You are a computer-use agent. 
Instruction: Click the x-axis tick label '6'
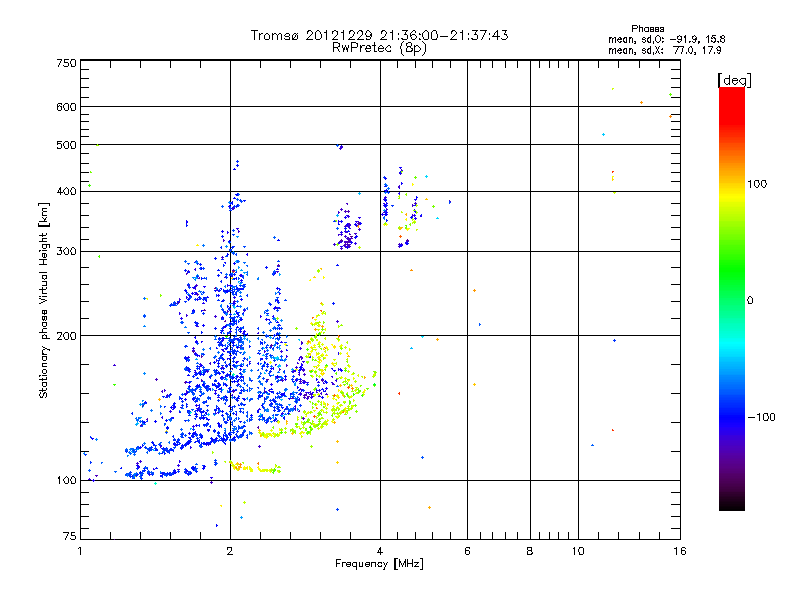(467, 551)
